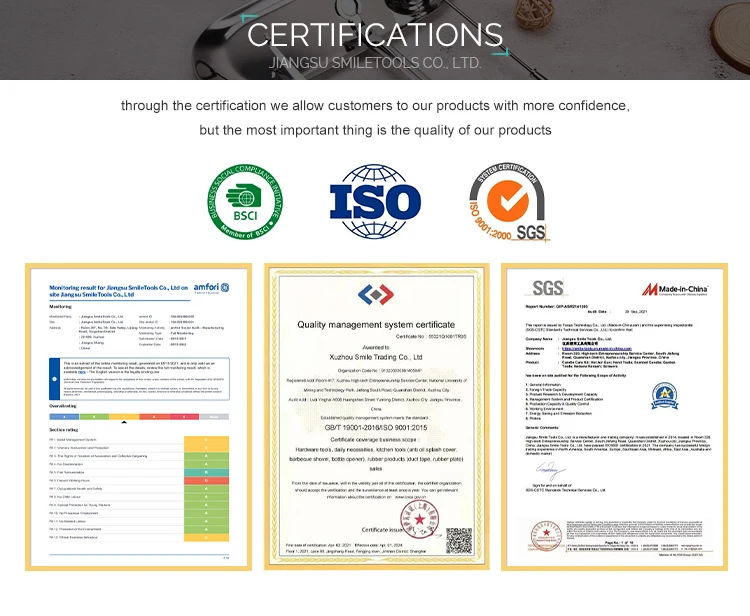Open the SGS Made-in-China audit report
The image size is (750, 616).
pos(614,417)
